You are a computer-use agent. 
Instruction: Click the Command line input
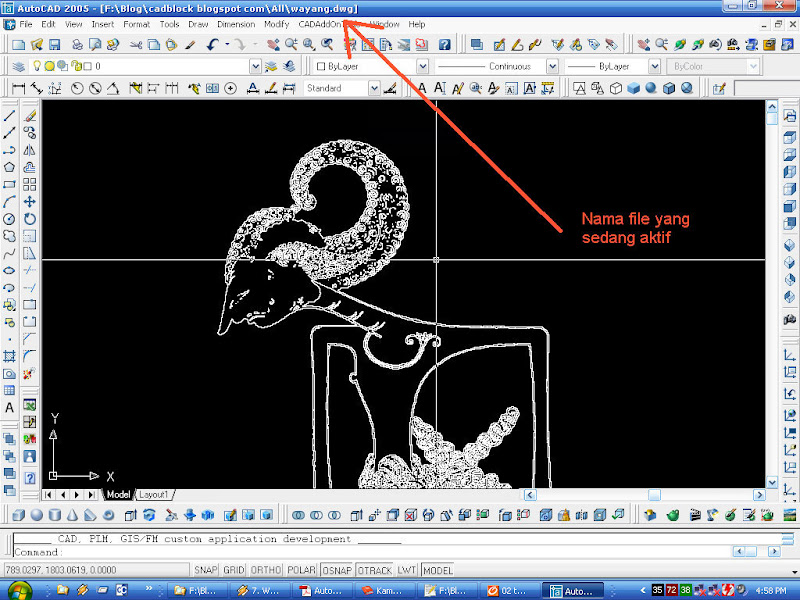tap(372, 552)
